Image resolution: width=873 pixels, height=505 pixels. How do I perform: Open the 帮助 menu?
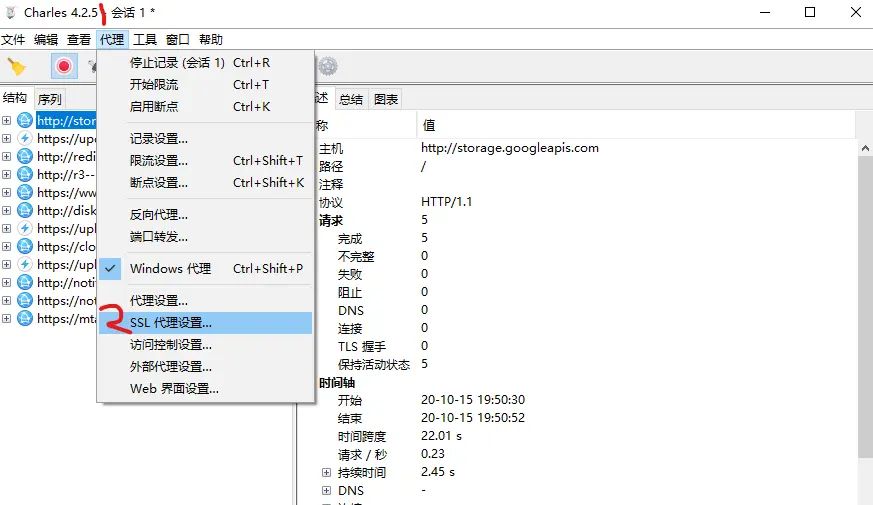(x=211, y=40)
